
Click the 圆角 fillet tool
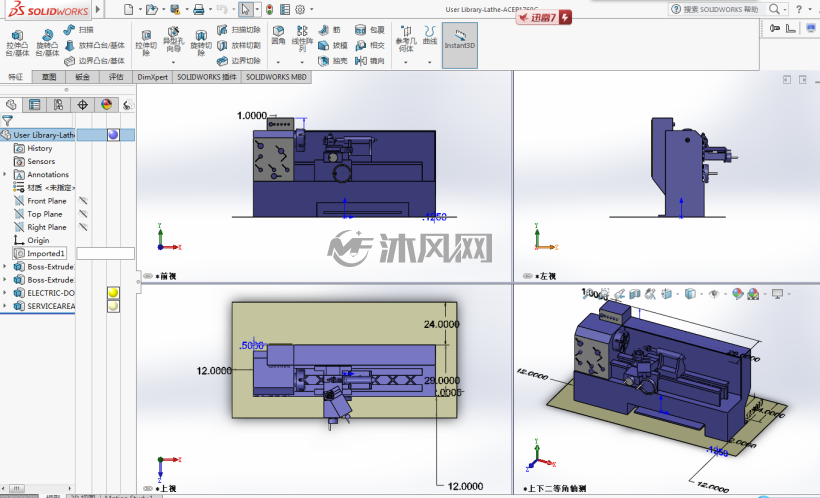[278, 35]
